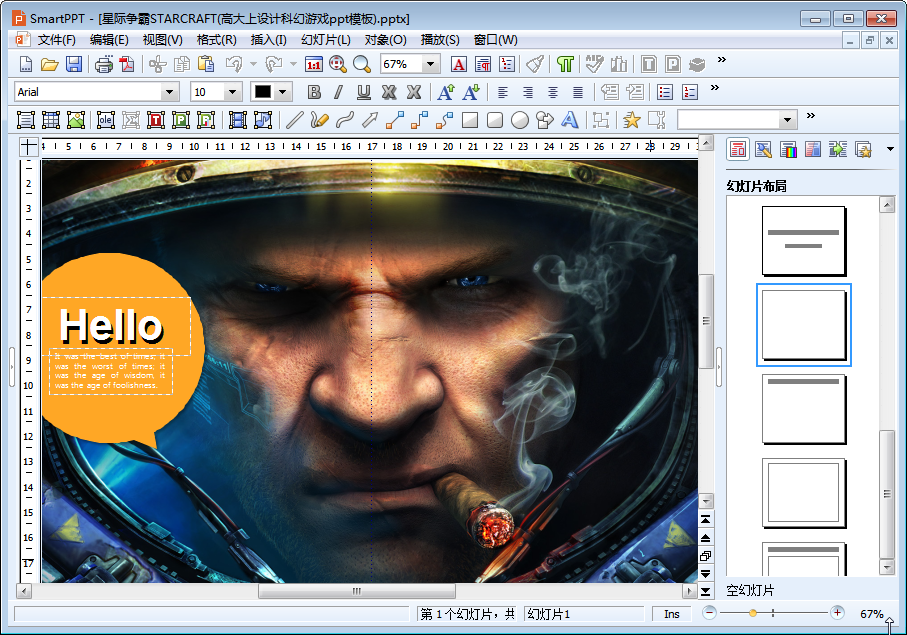The image size is (907, 635).
Task: Open the 文件(F) menu
Action: (x=57, y=40)
